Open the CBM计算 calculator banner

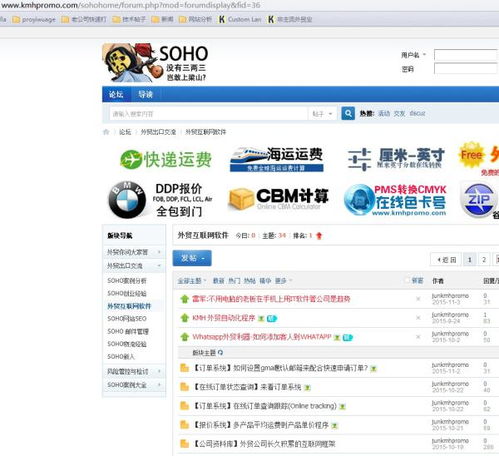coord(278,199)
